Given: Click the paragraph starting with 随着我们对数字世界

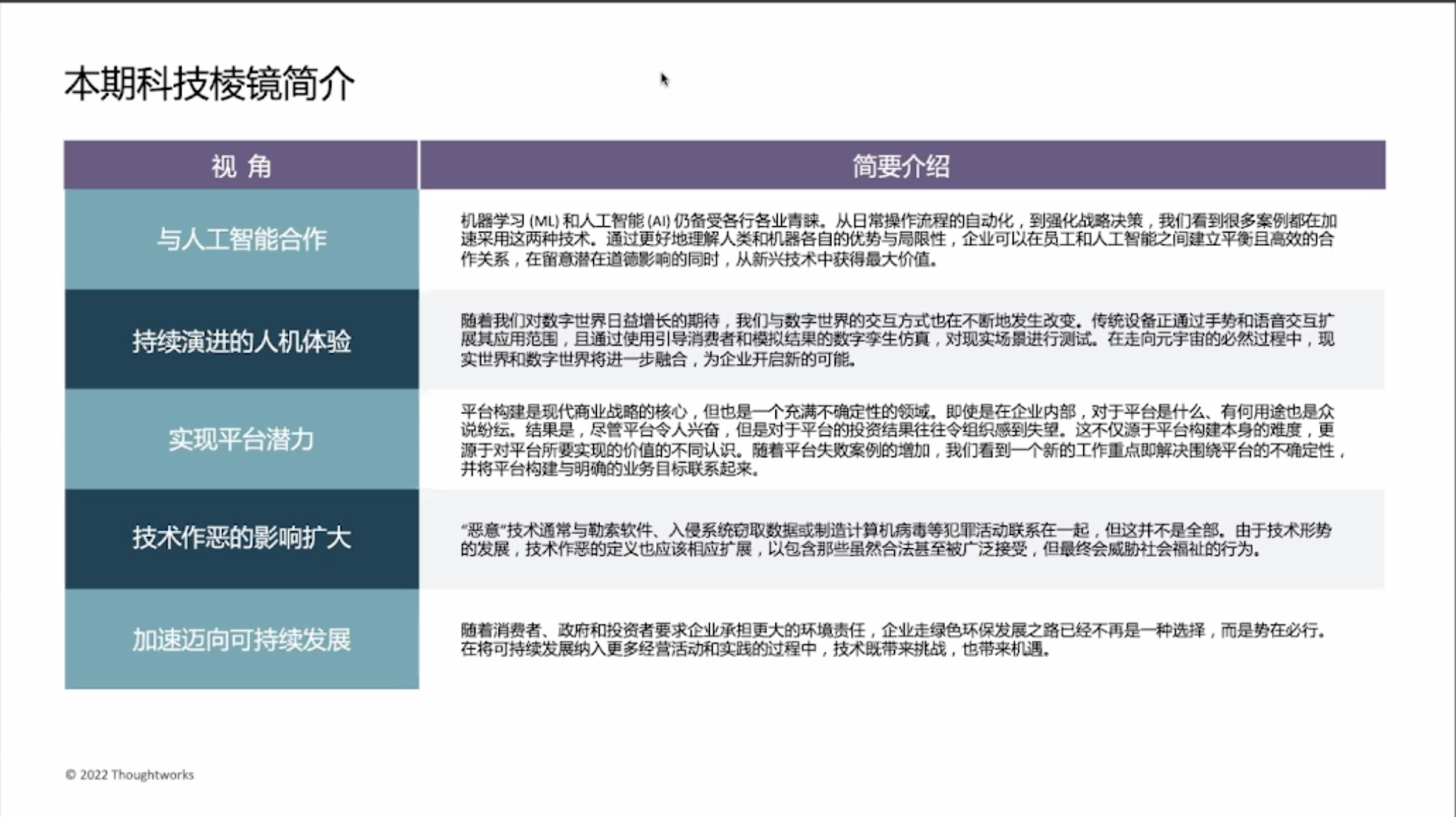Looking at the screenshot, I should (898, 340).
